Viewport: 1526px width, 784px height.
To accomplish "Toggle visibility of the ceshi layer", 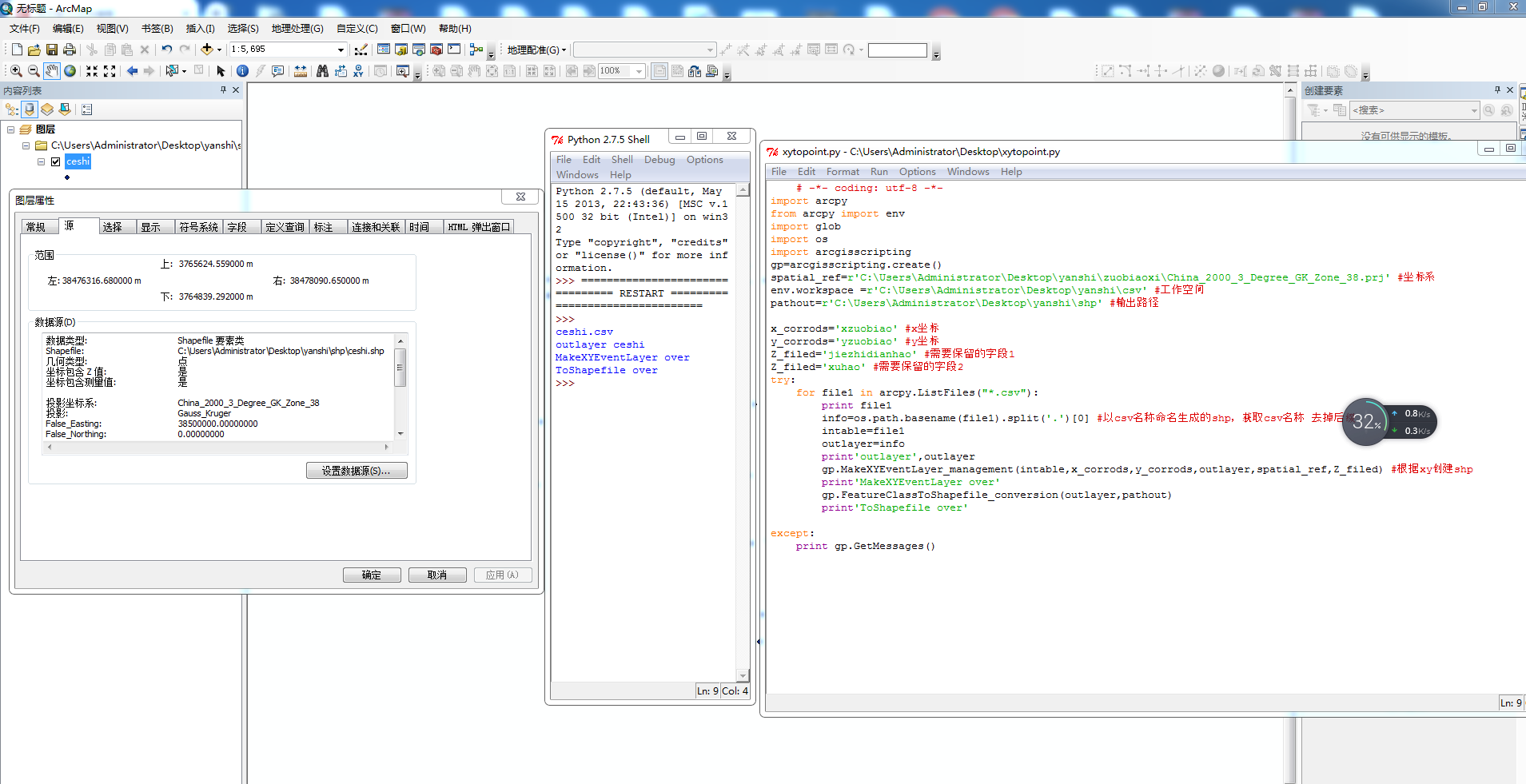I will [56, 161].
